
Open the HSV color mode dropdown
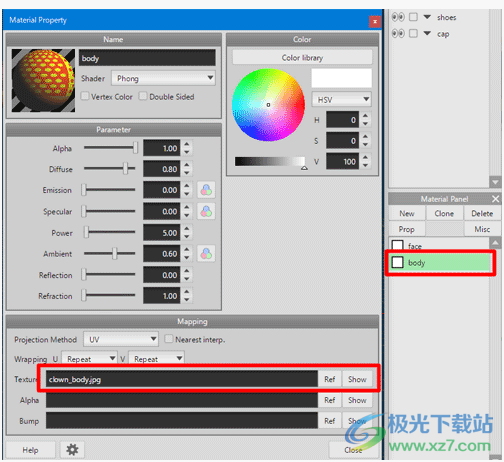(x=342, y=99)
